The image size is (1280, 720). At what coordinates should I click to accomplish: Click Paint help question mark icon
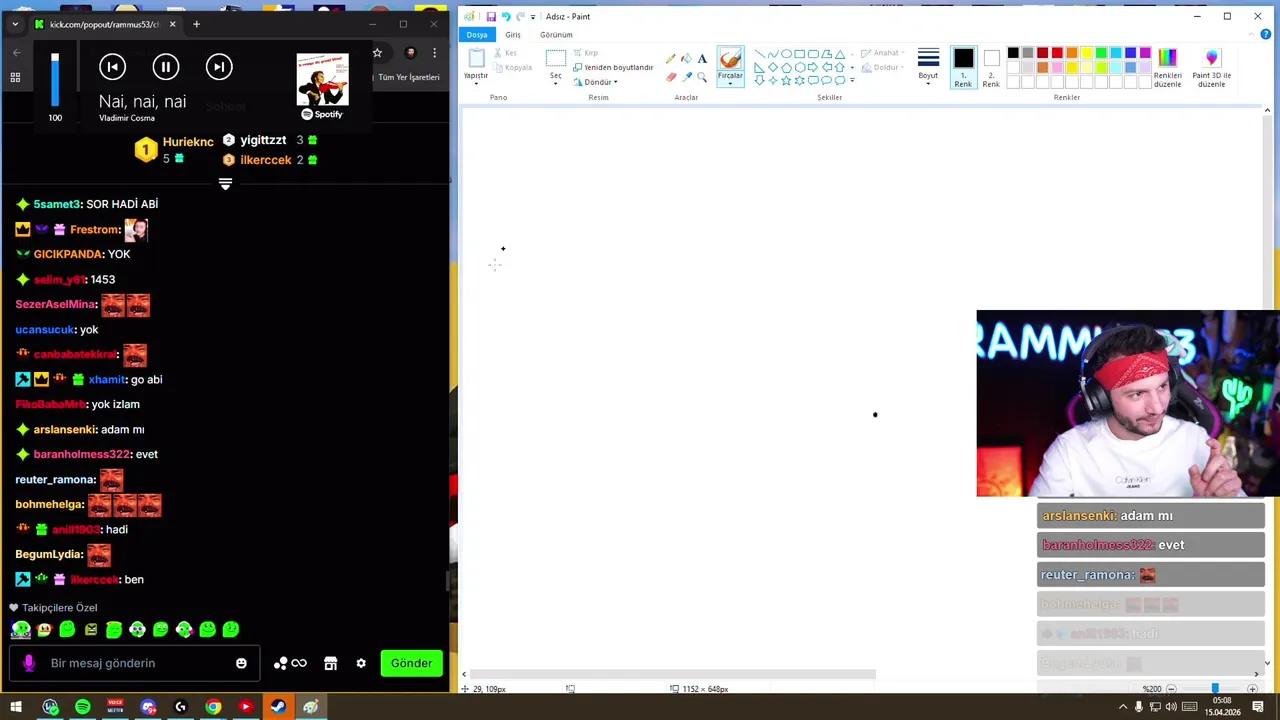pyautogui.click(x=1266, y=34)
